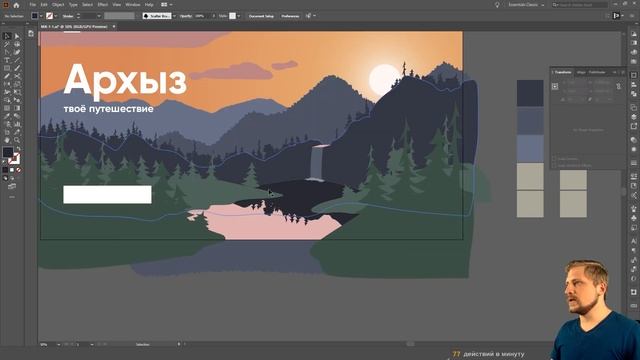Viewport: 640px width, 360px height.
Task: Click the lightbulb Discover icon
Action: [x=497, y=5]
